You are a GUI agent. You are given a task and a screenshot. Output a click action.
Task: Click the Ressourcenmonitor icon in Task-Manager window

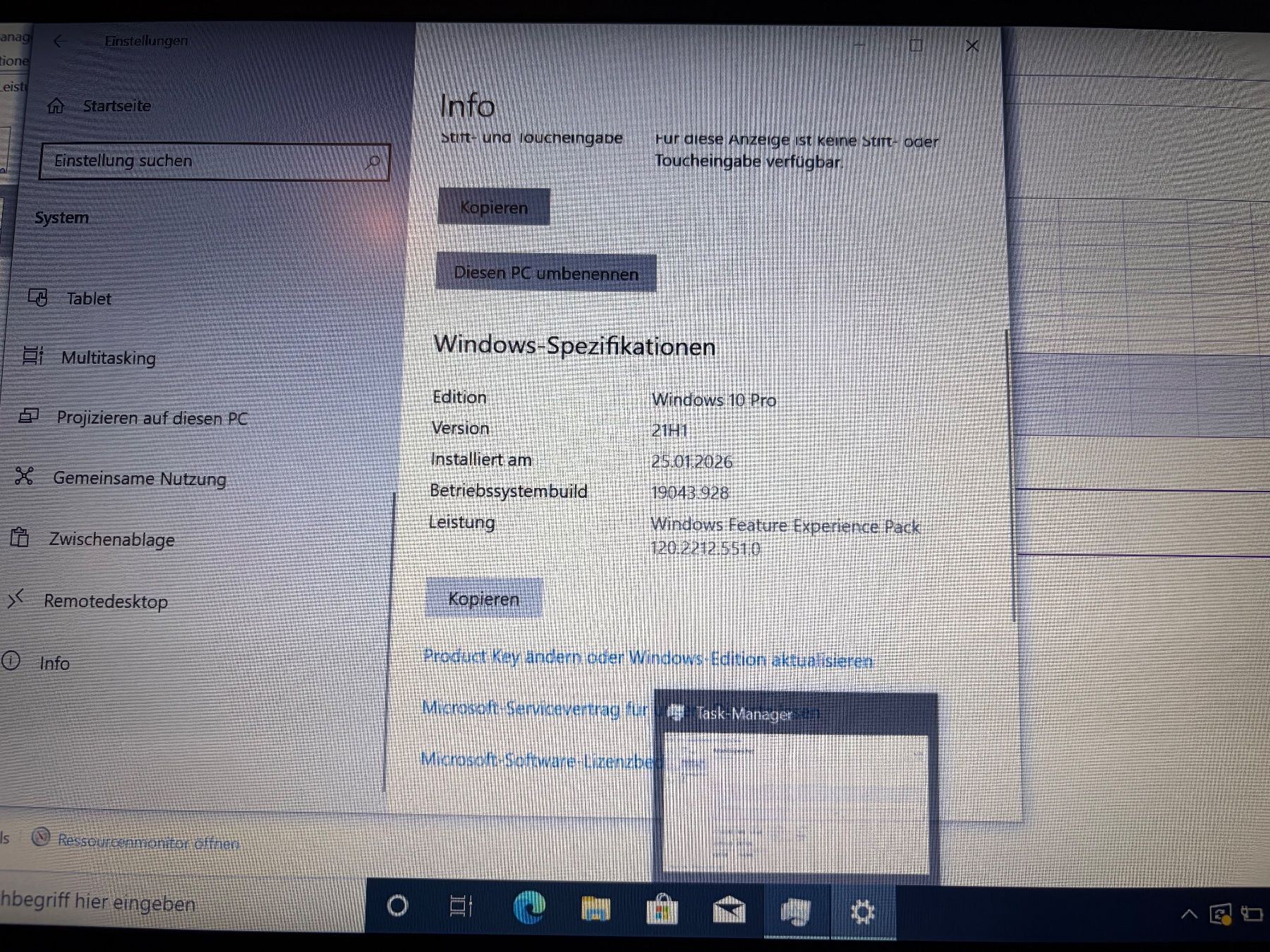point(41,836)
